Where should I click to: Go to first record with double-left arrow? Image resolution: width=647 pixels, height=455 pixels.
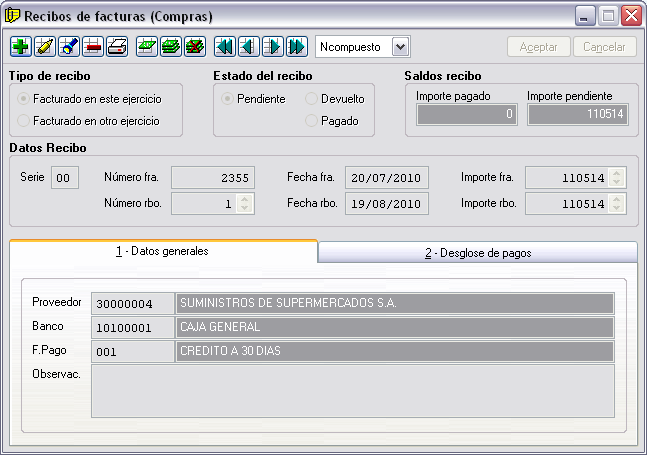224,47
